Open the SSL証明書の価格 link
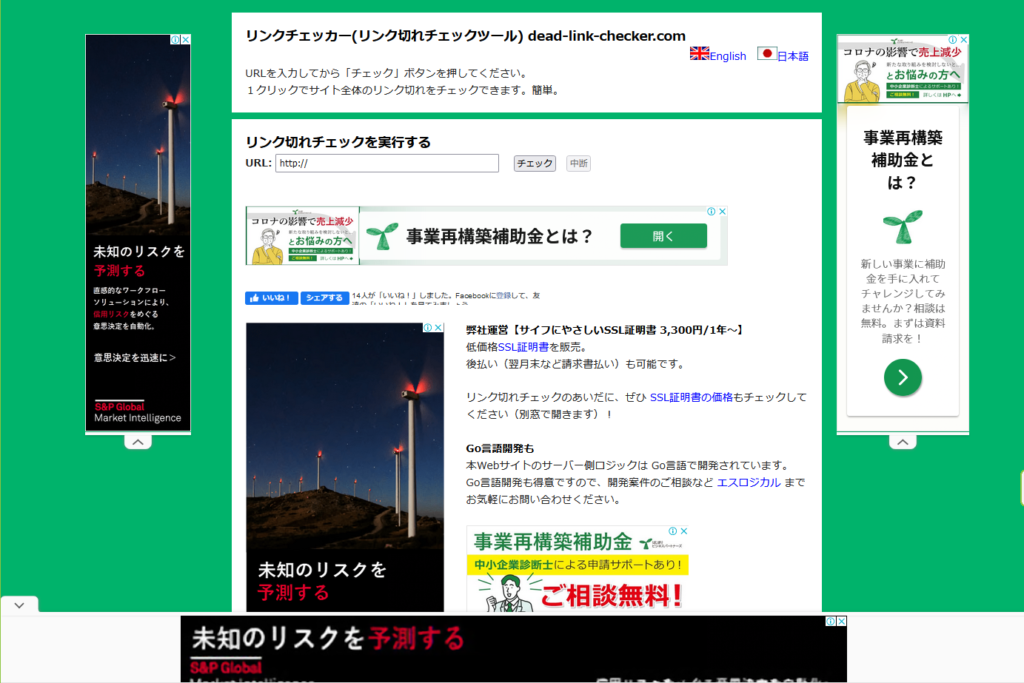Image resolution: width=1024 pixels, height=683 pixels. click(699, 397)
